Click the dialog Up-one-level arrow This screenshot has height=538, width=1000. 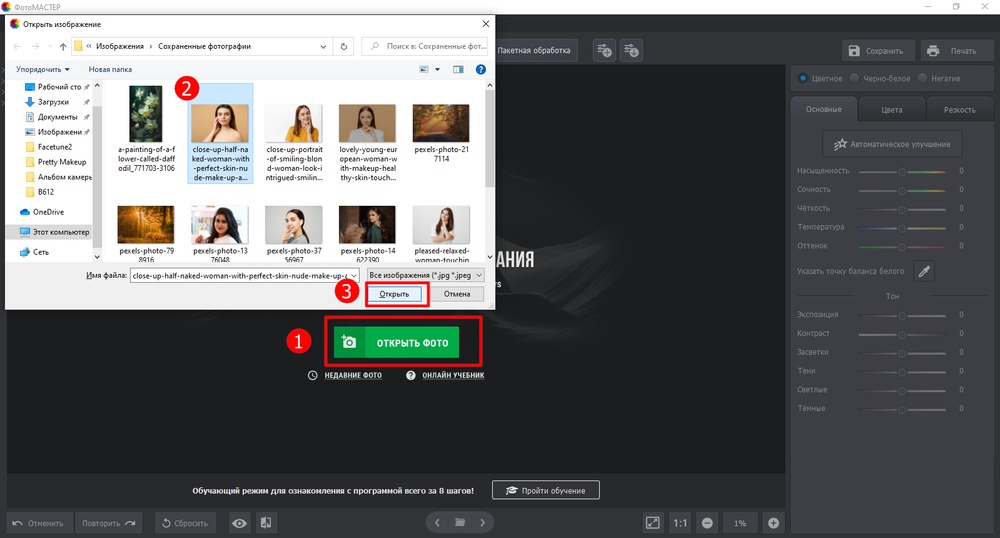62,47
